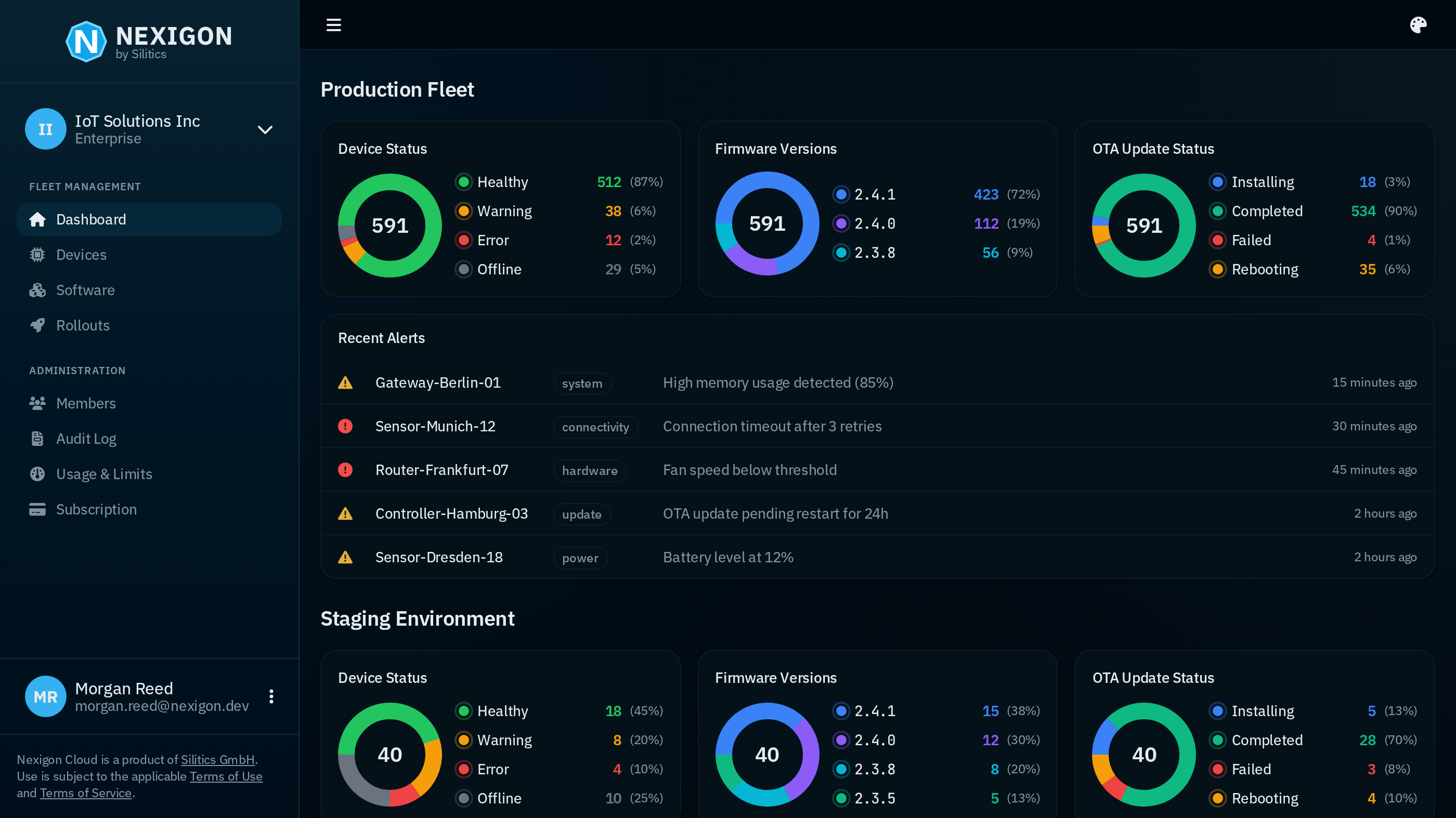Navigate to Rollouts

coord(83,325)
